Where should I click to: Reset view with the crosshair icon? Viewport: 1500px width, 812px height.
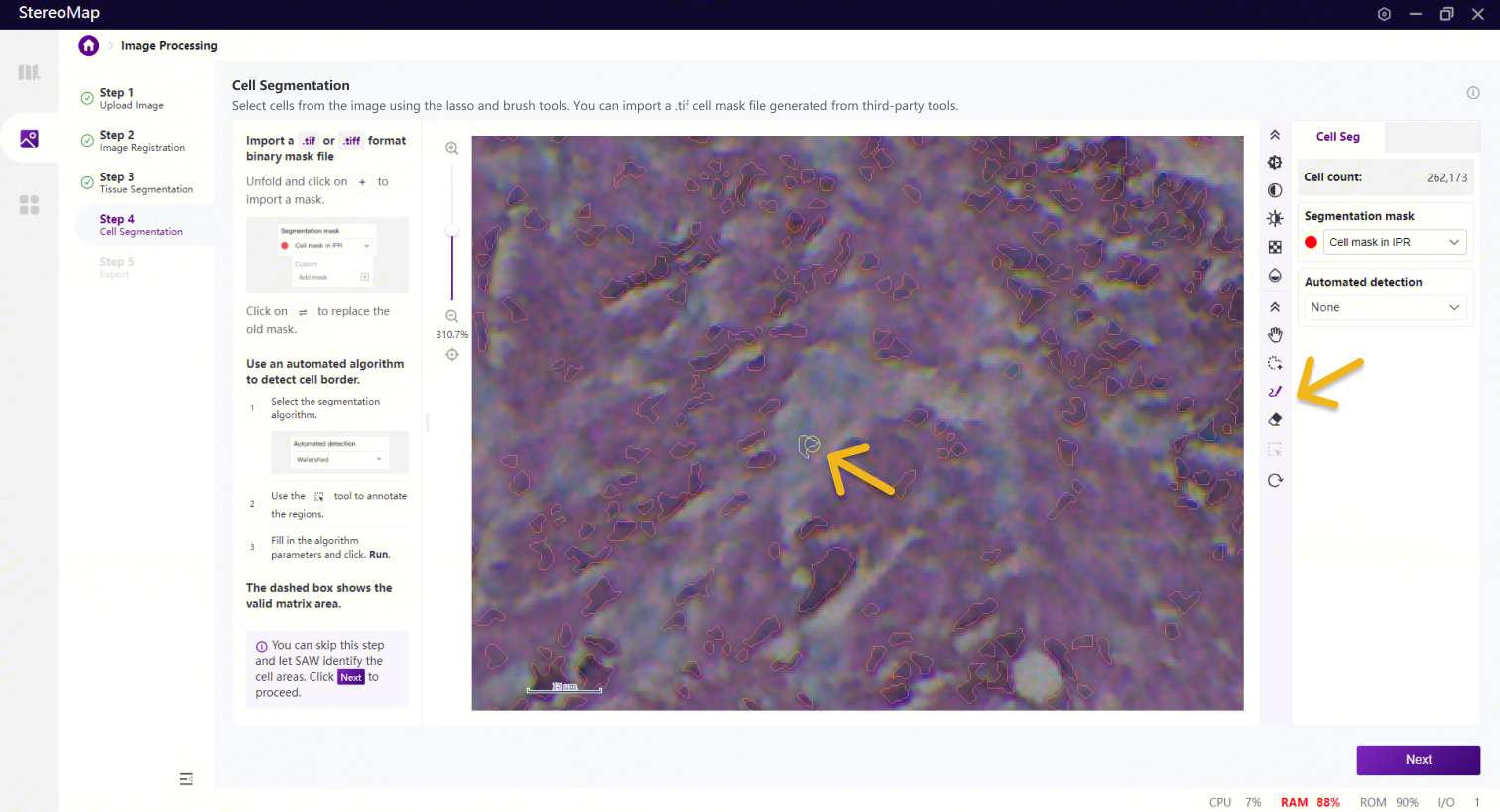coord(451,355)
